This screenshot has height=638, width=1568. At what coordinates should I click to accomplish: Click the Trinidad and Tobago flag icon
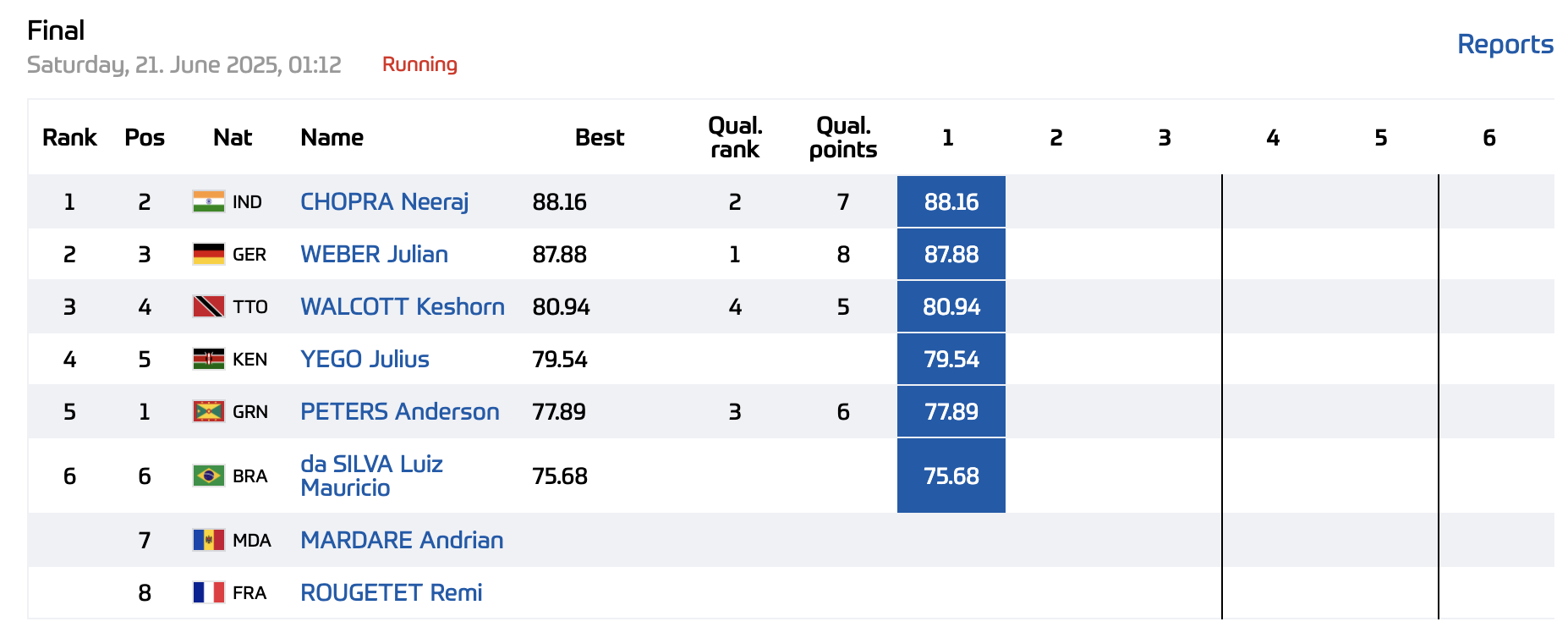point(208,306)
